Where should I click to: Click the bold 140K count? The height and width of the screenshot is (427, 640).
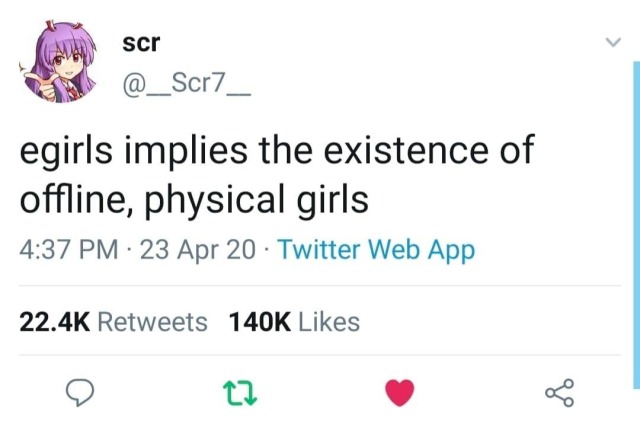pyautogui.click(x=259, y=322)
